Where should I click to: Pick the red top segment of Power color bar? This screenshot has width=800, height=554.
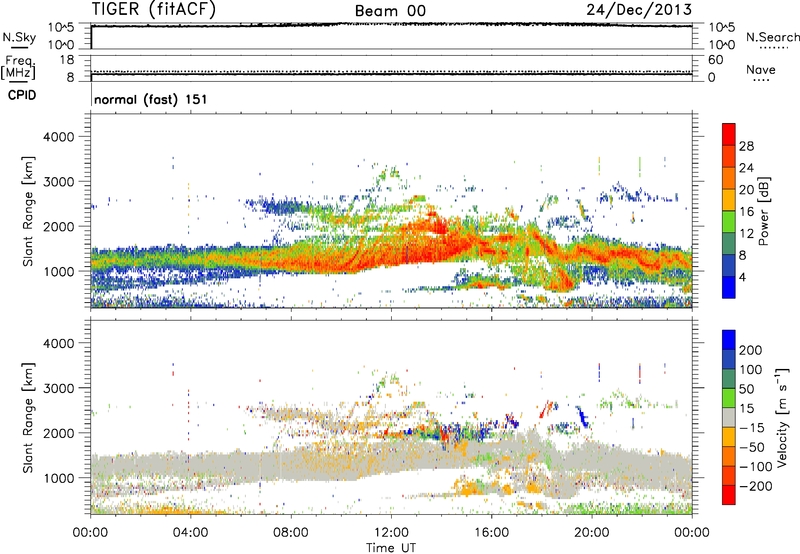[x=729, y=134]
